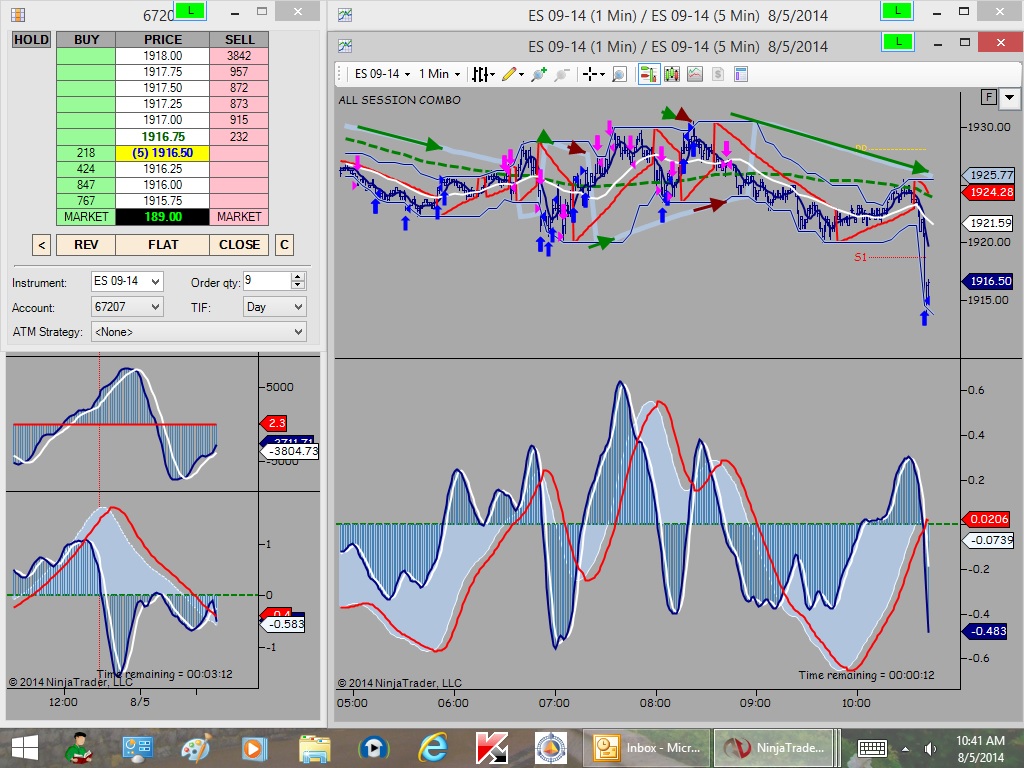Click the REV button
The image size is (1024, 768).
pyautogui.click(x=86, y=245)
